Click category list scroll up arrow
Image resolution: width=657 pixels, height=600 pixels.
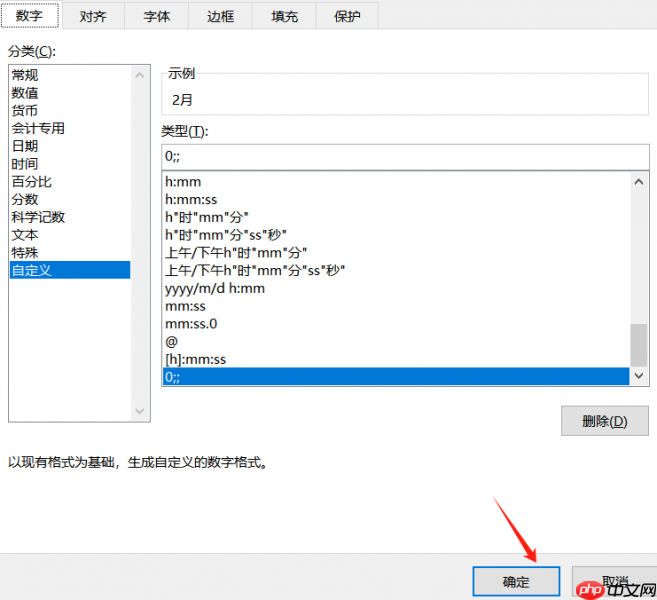(x=140, y=75)
